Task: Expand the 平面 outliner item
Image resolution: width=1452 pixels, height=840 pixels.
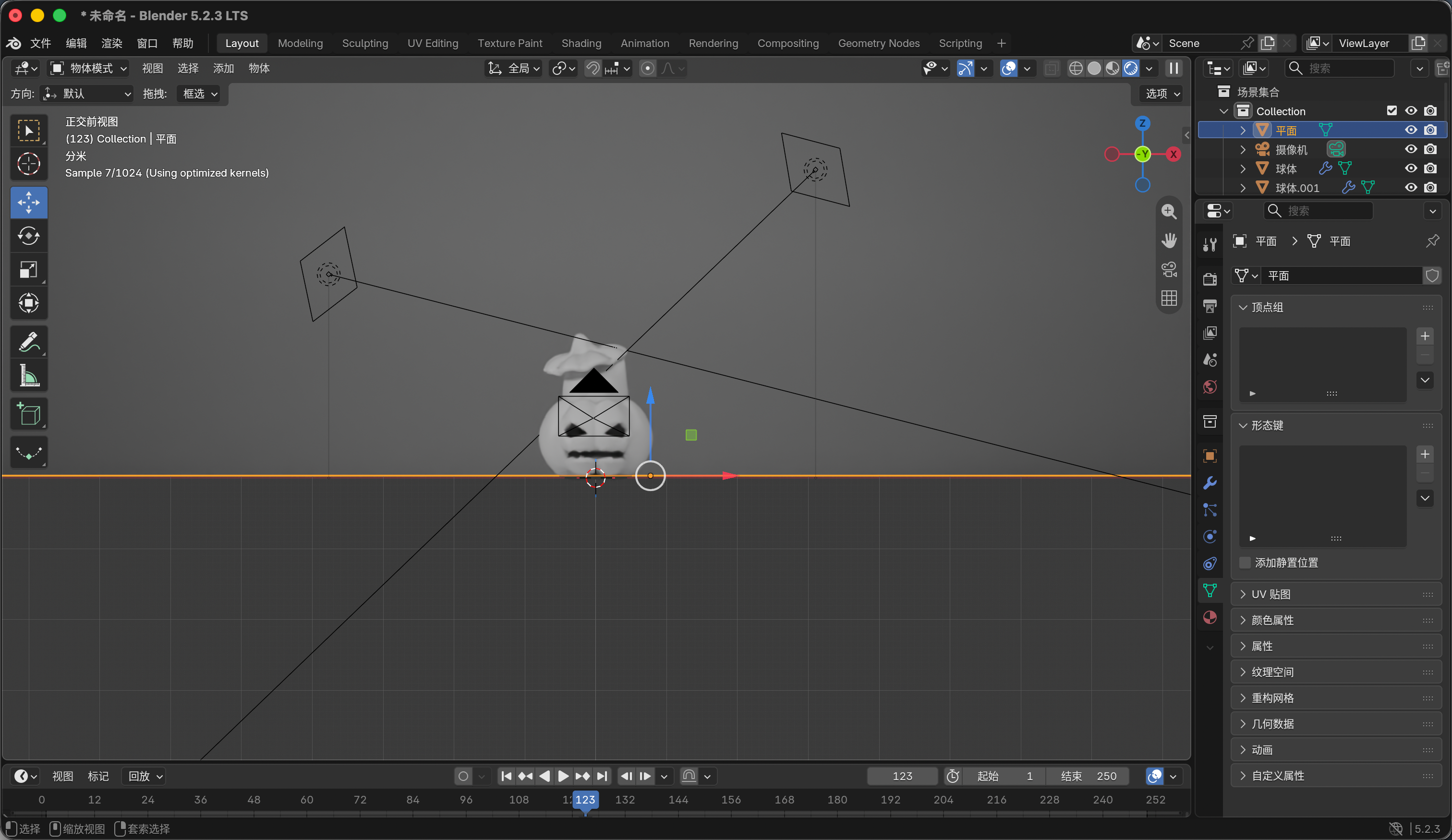Action: pyautogui.click(x=1243, y=130)
